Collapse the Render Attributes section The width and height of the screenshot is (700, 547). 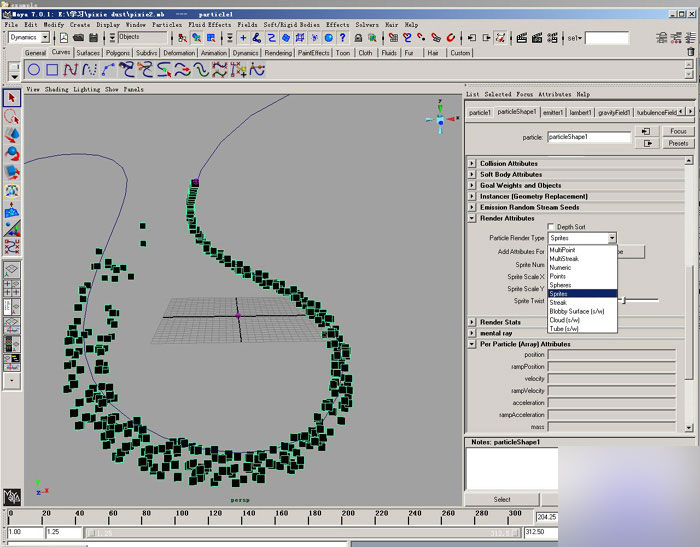pyautogui.click(x=472, y=218)
